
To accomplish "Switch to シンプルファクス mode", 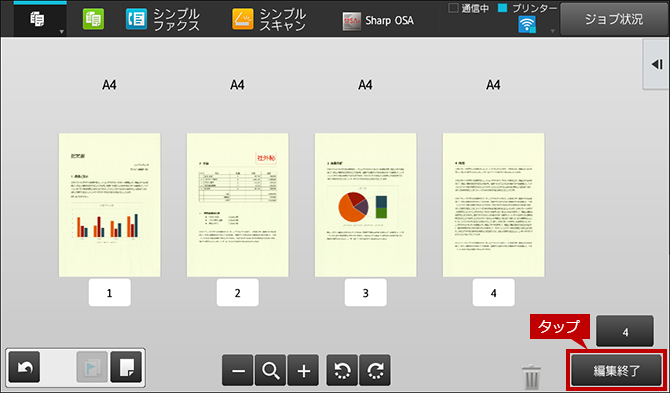I will click(x=164, y=20).
